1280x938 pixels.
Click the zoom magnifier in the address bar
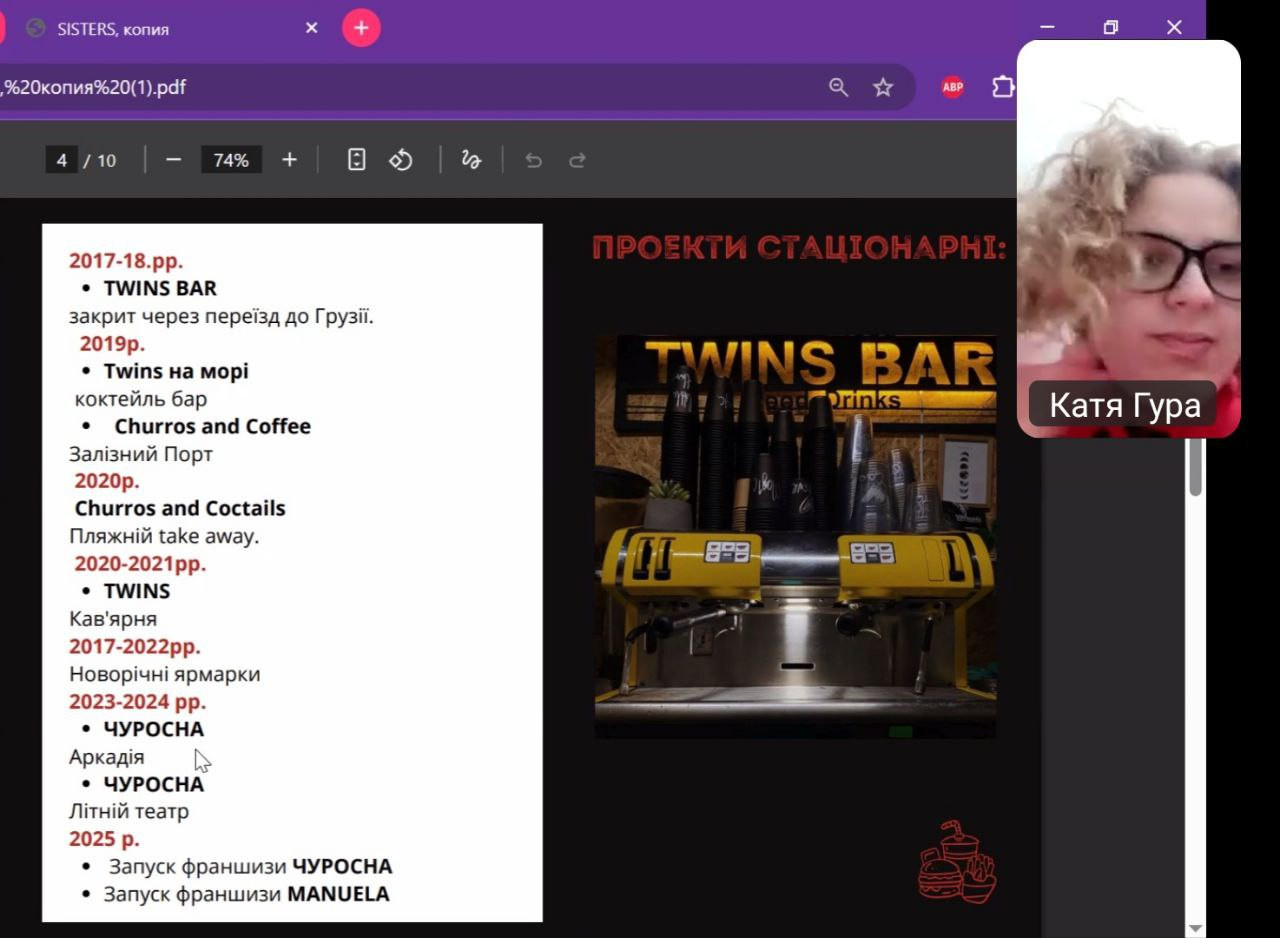click(838, 88)
